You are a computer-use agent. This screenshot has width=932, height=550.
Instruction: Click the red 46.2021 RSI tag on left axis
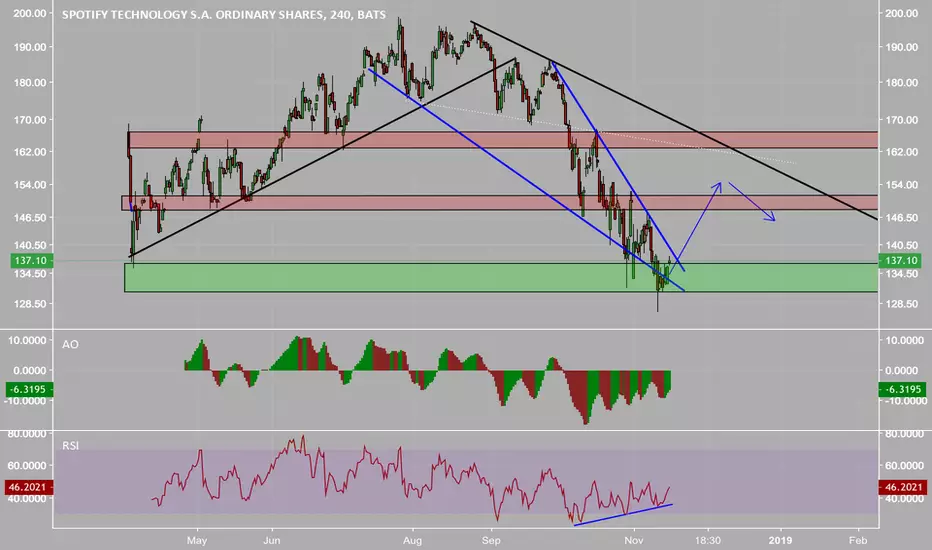[29, 487]
